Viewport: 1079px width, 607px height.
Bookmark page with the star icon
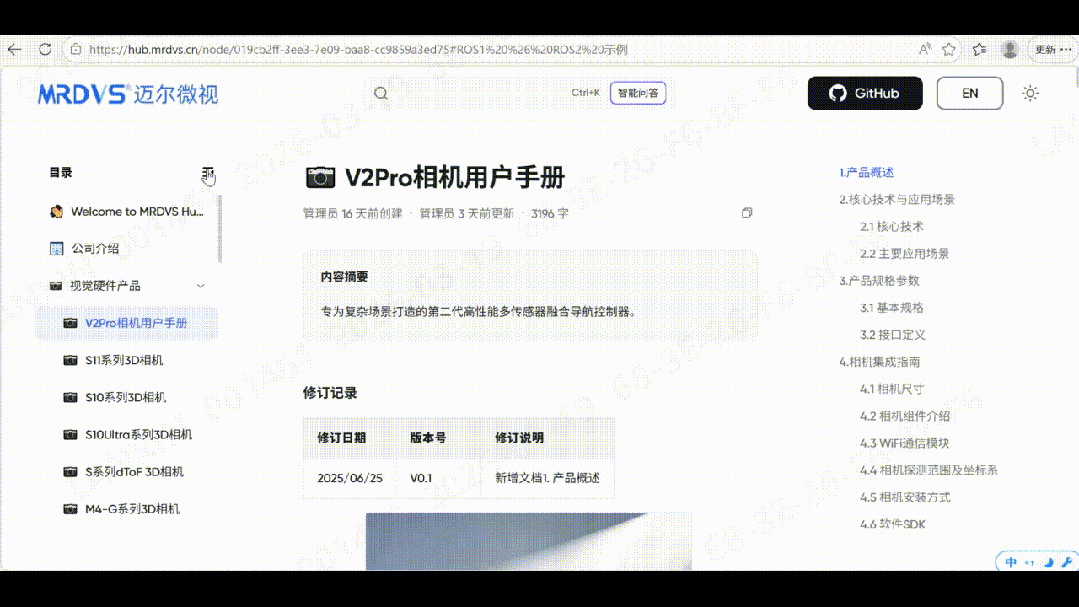[949, 49]
